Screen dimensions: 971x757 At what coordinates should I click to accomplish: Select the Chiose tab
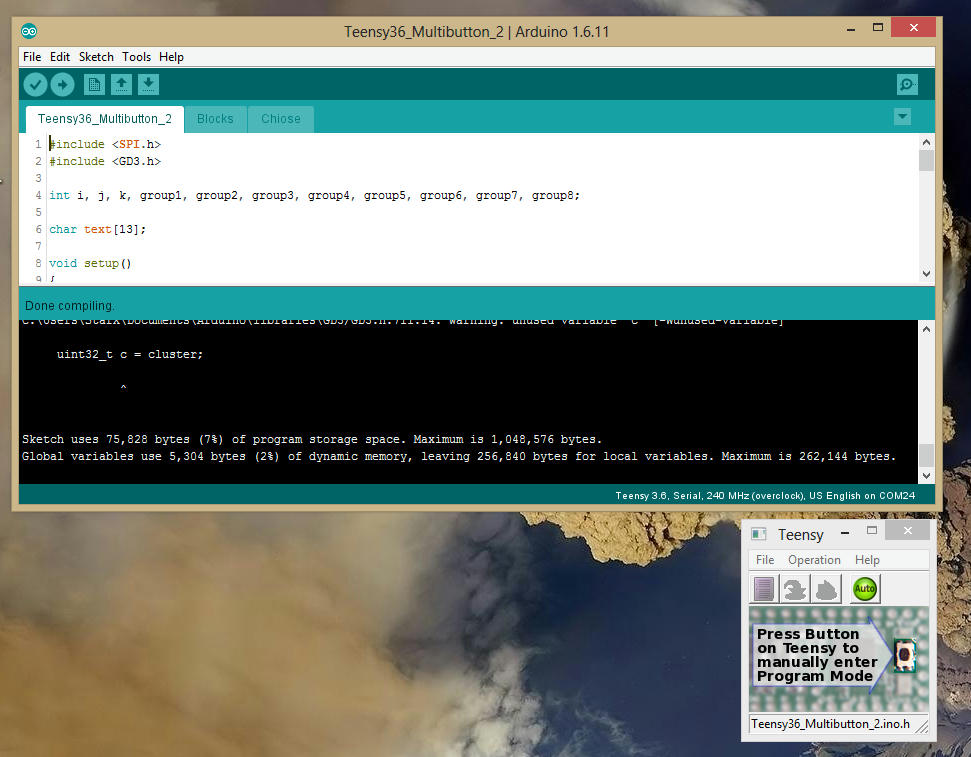tap(280, 118)
